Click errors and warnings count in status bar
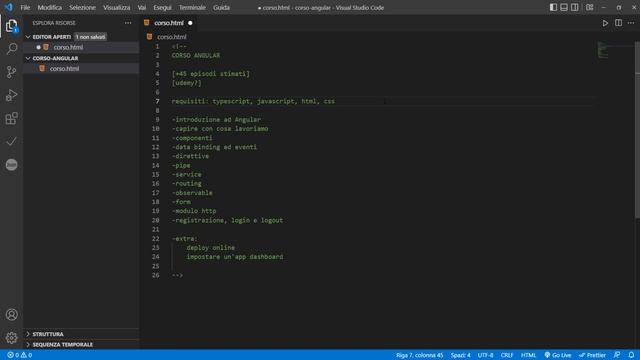Image resolution: width=640 pixels, height=360 pixels. [x=20, y=355]
